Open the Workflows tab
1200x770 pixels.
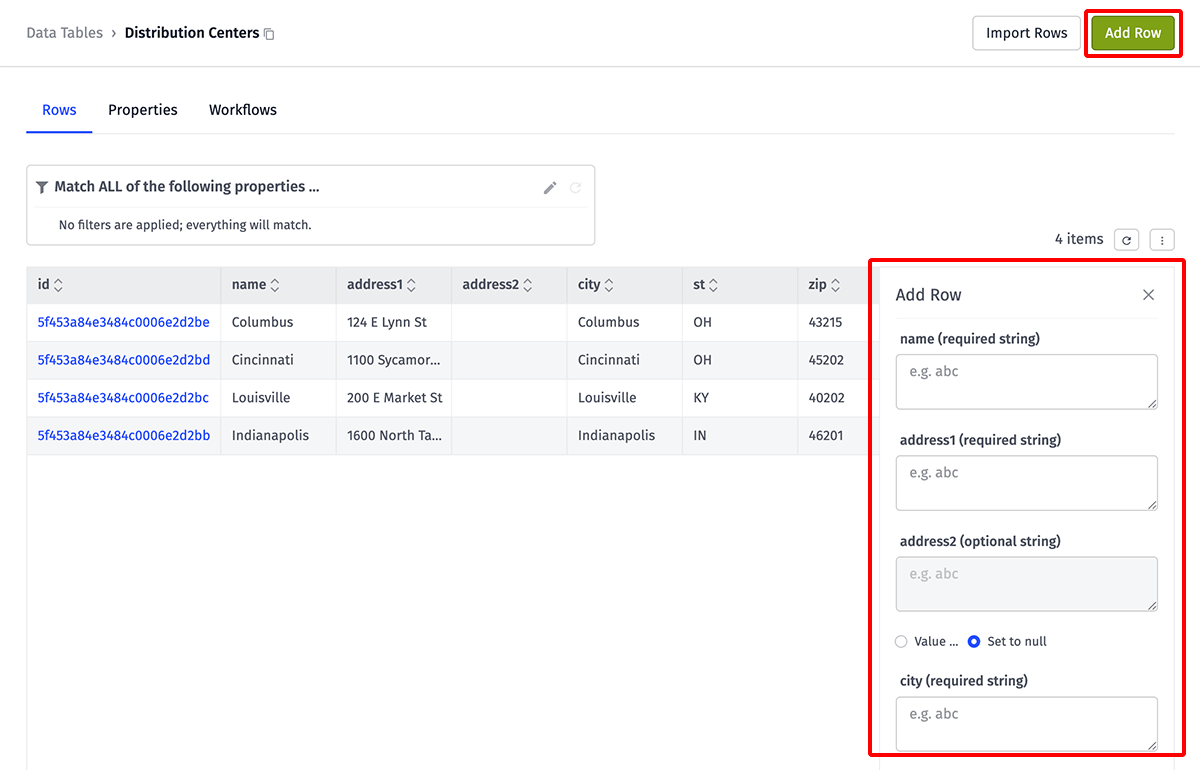click(x=243, y=110)
